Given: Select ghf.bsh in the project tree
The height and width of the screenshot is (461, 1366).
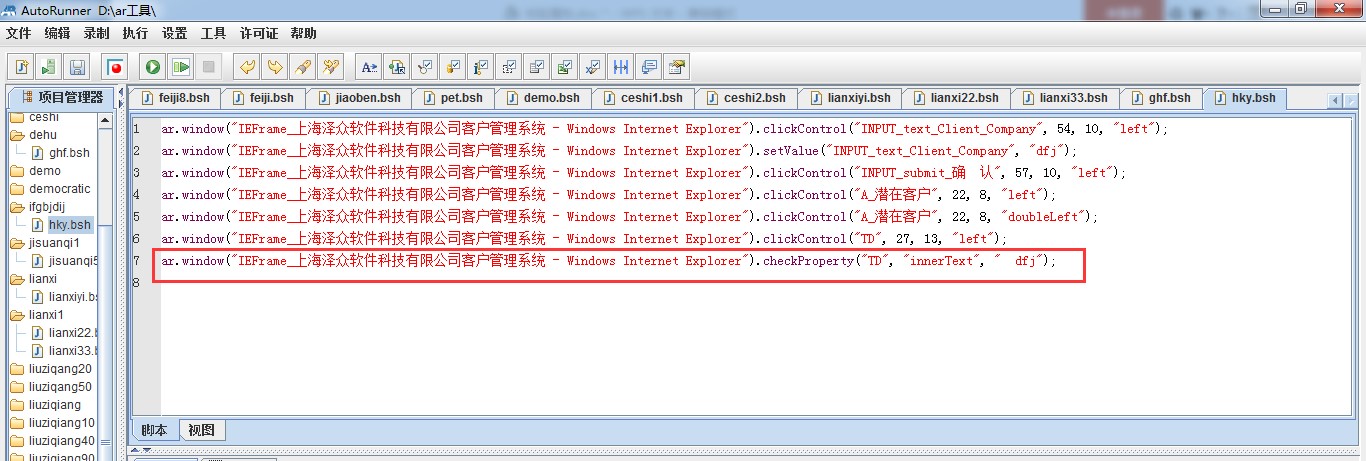Looking at the screenshot, I should pyautogui.click(x=68, y=153).
